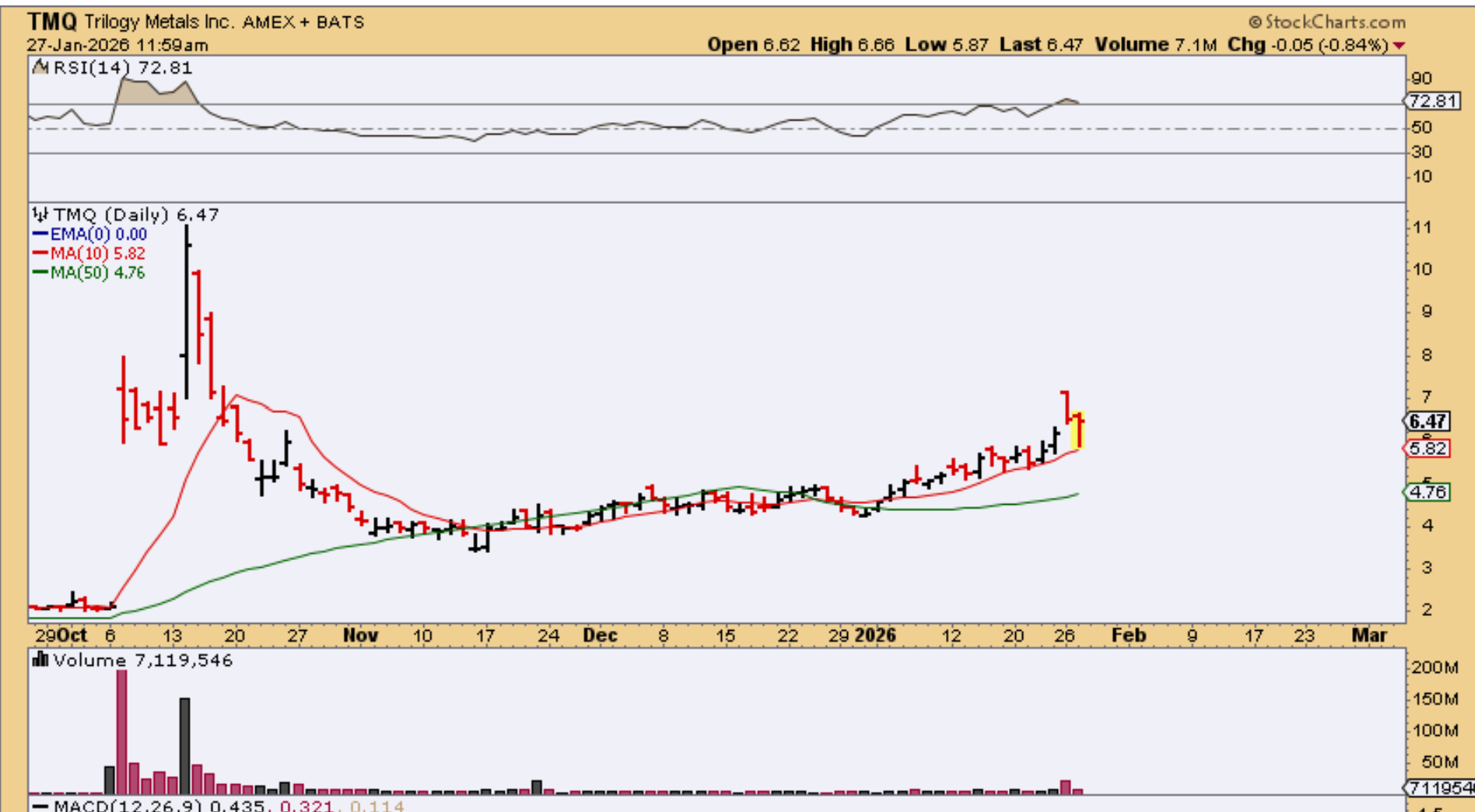Screen dimensions: 1475x812
Task: Click the RSI indicator icon beside RSI(14)
Action: click(40, 68)
